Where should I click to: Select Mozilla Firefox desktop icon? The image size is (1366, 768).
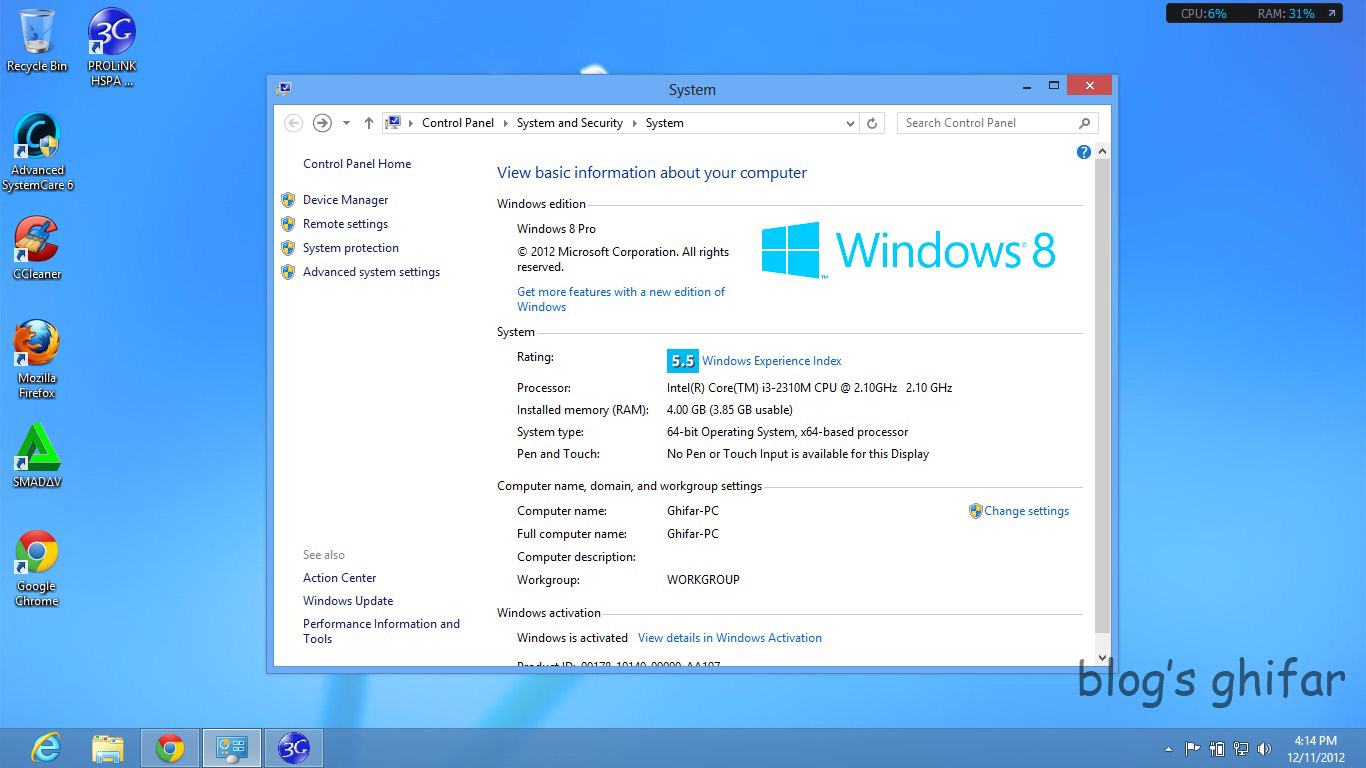37,359
